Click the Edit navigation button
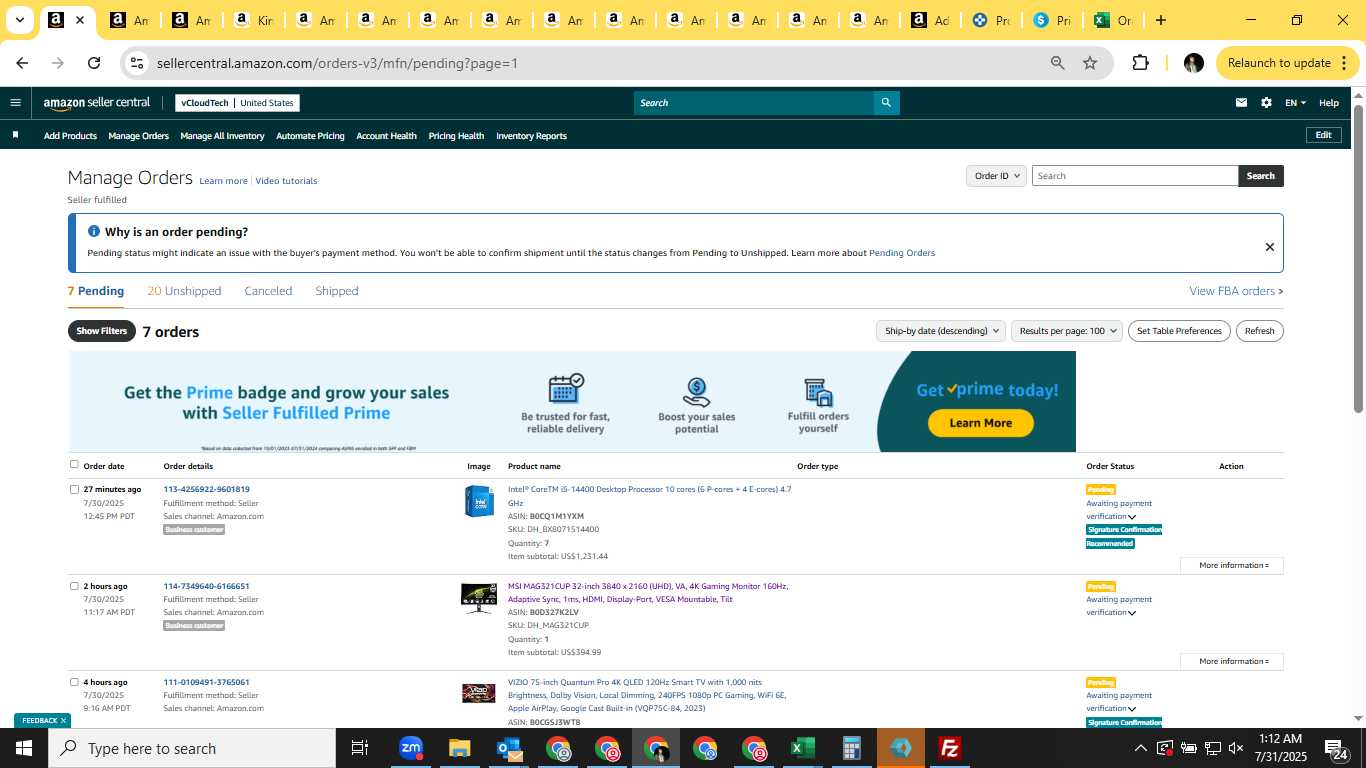 pyautogui.click(x=1323, y=135)
